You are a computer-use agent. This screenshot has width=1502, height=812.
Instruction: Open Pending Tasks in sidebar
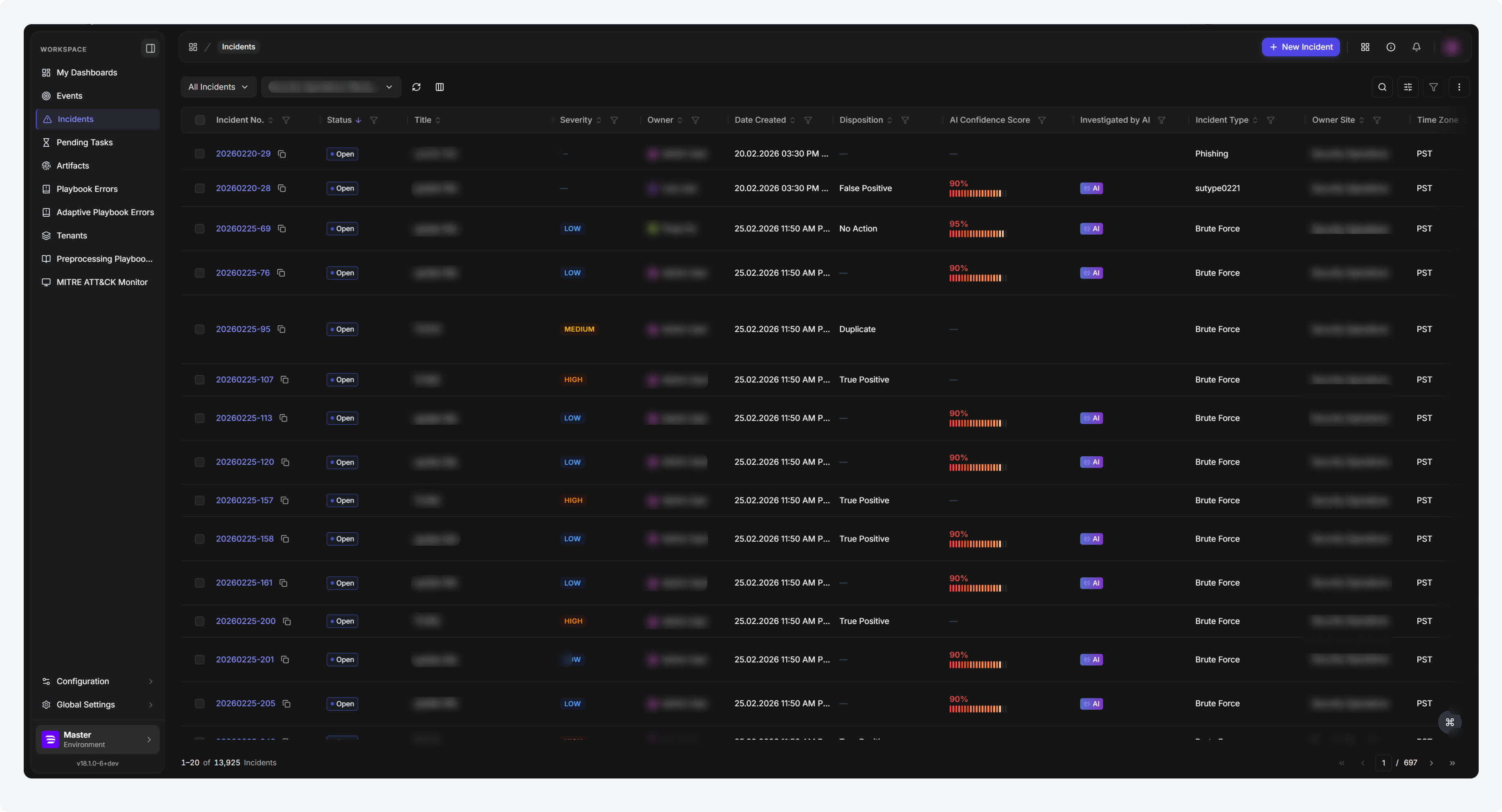97,142
